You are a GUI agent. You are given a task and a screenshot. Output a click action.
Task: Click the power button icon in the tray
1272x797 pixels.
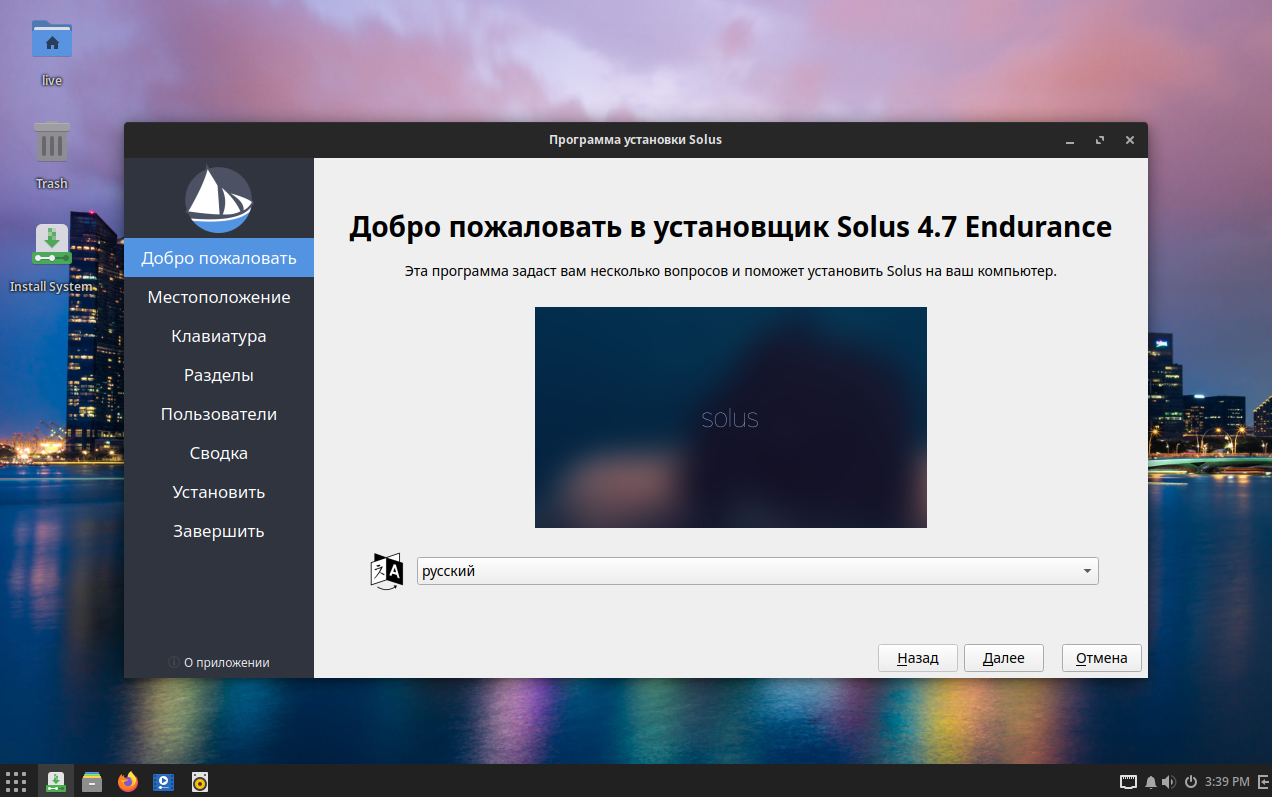[x=1189, y=781]
